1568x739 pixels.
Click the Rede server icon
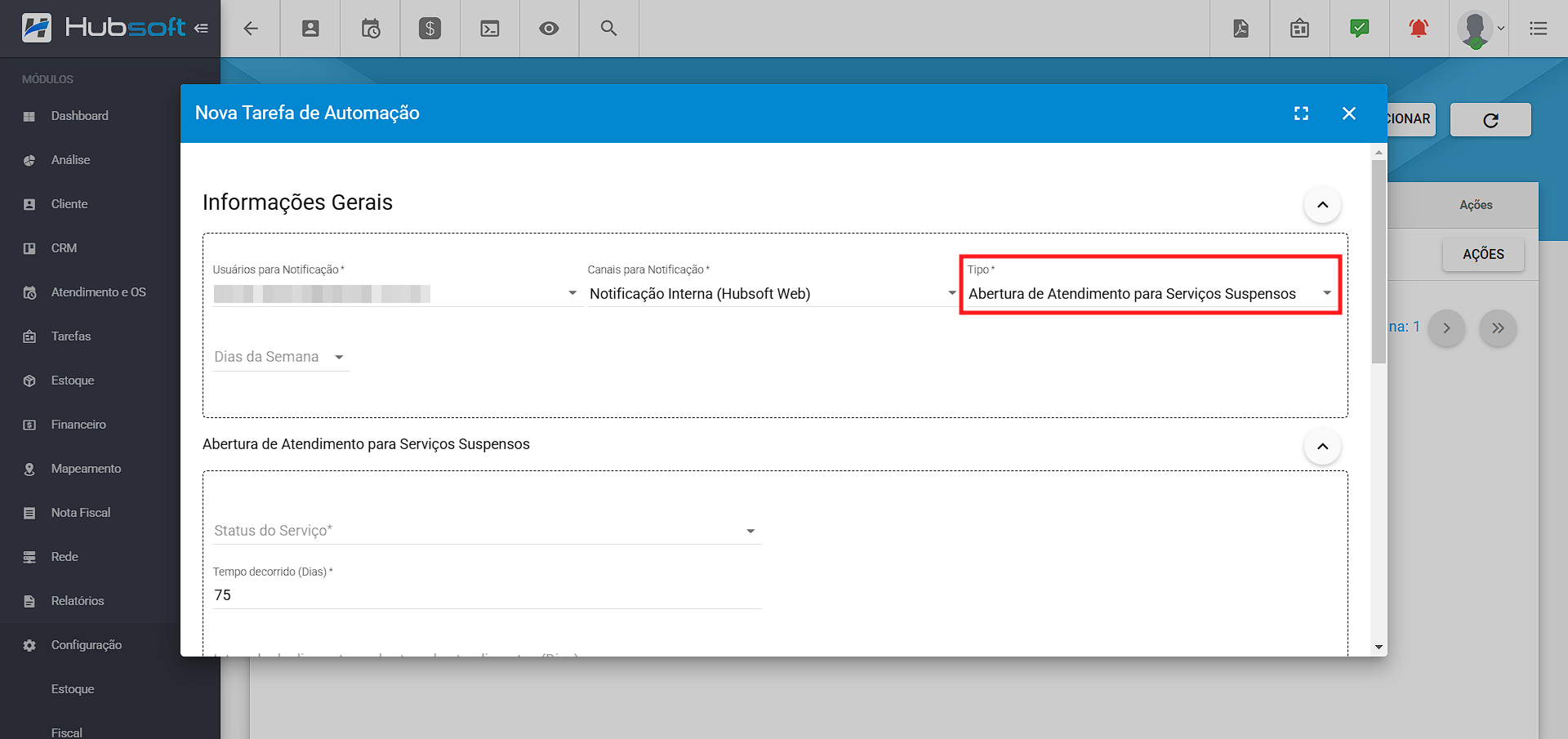[x=29, y=557]
